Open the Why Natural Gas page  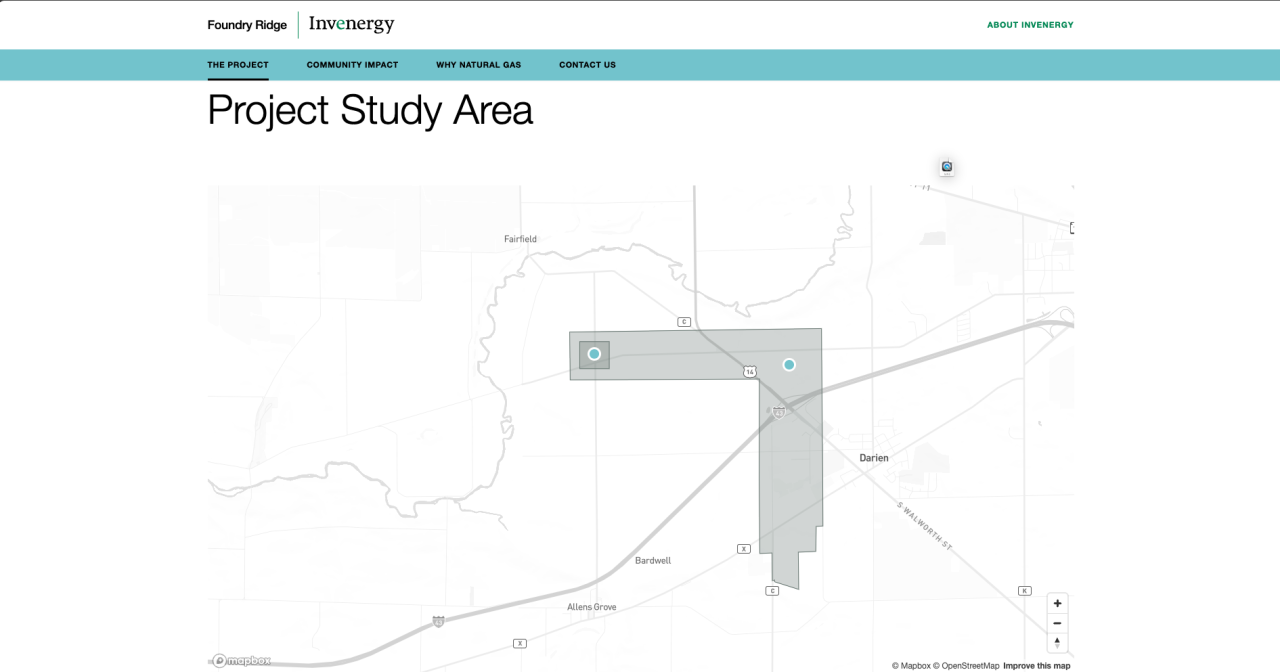(478, 65)
